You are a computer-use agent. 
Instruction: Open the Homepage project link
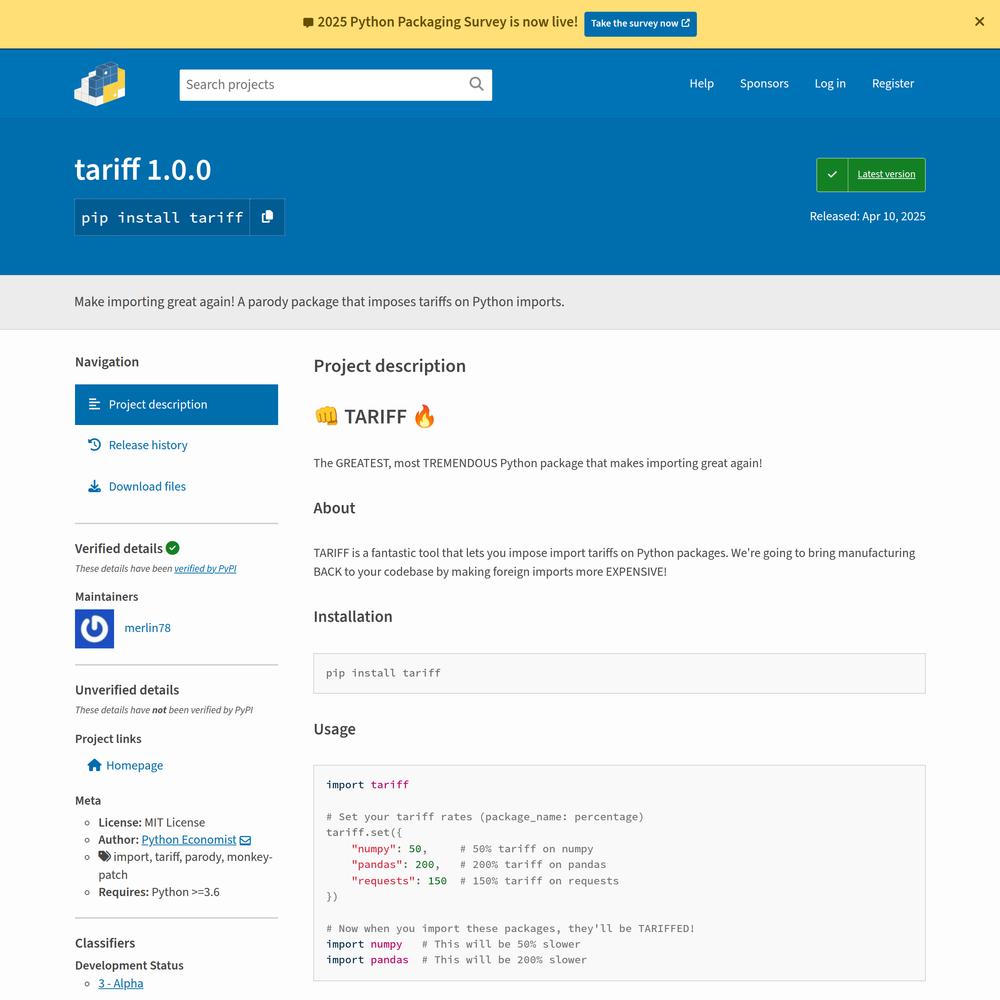pyautogui.click(x=134, y=765)
